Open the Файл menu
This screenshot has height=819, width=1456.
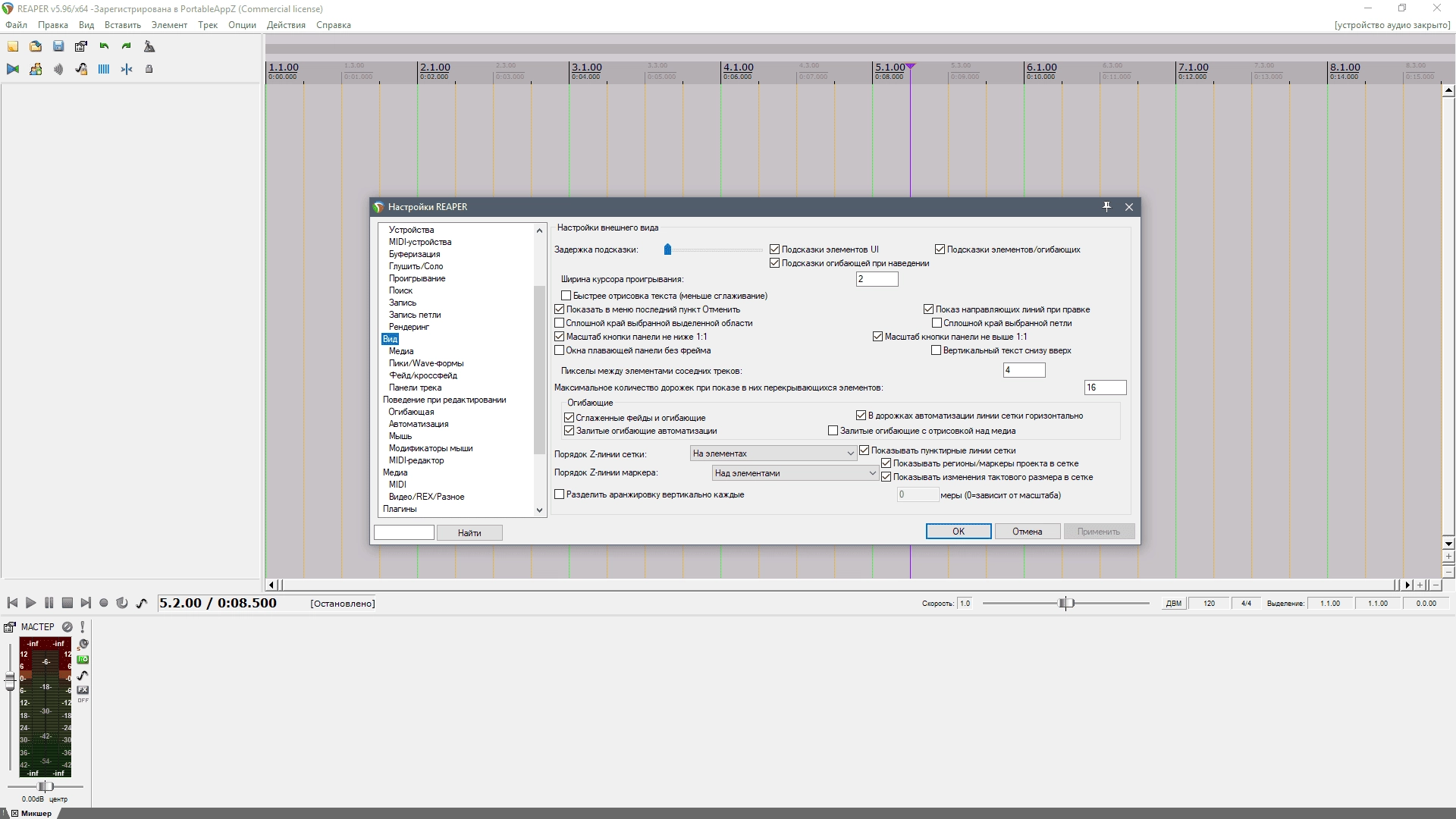(16, 25)
